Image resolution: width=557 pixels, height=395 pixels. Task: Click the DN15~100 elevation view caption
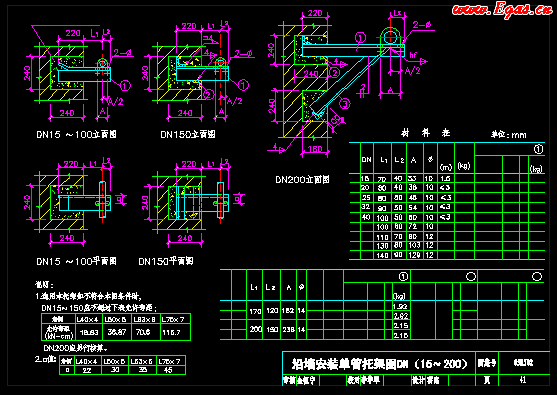(x=76, y=135)
